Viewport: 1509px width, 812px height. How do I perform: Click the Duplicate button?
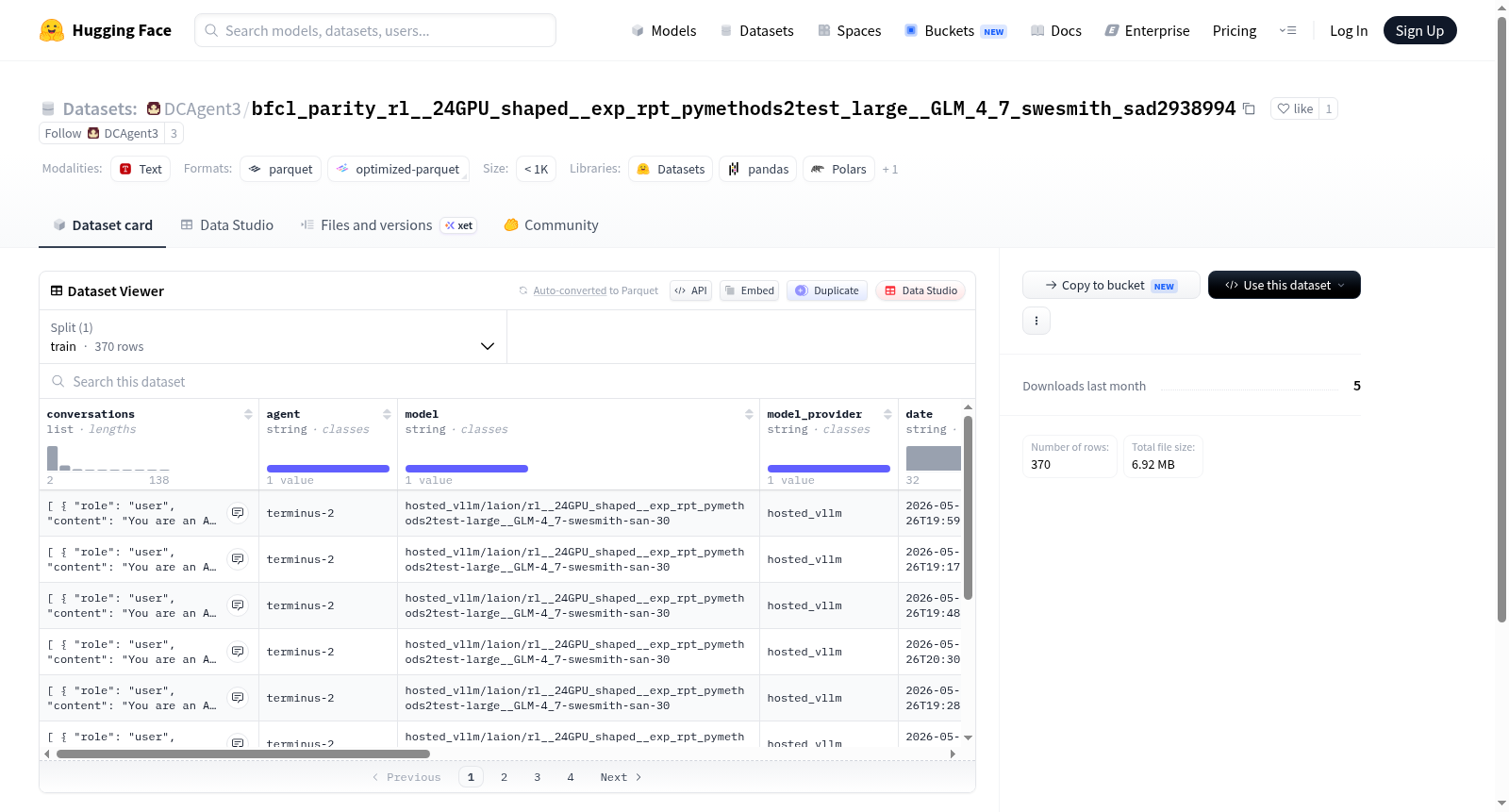coord(826,290)
